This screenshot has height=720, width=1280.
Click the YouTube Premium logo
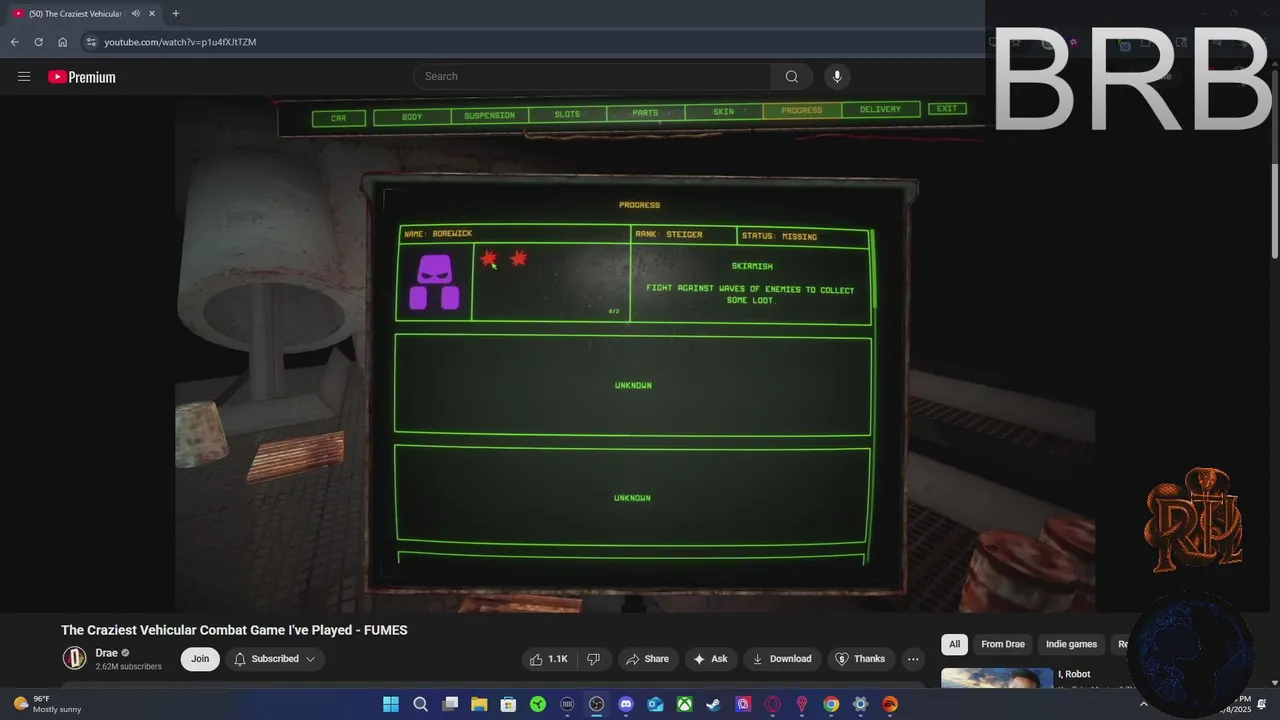point(82,77)
